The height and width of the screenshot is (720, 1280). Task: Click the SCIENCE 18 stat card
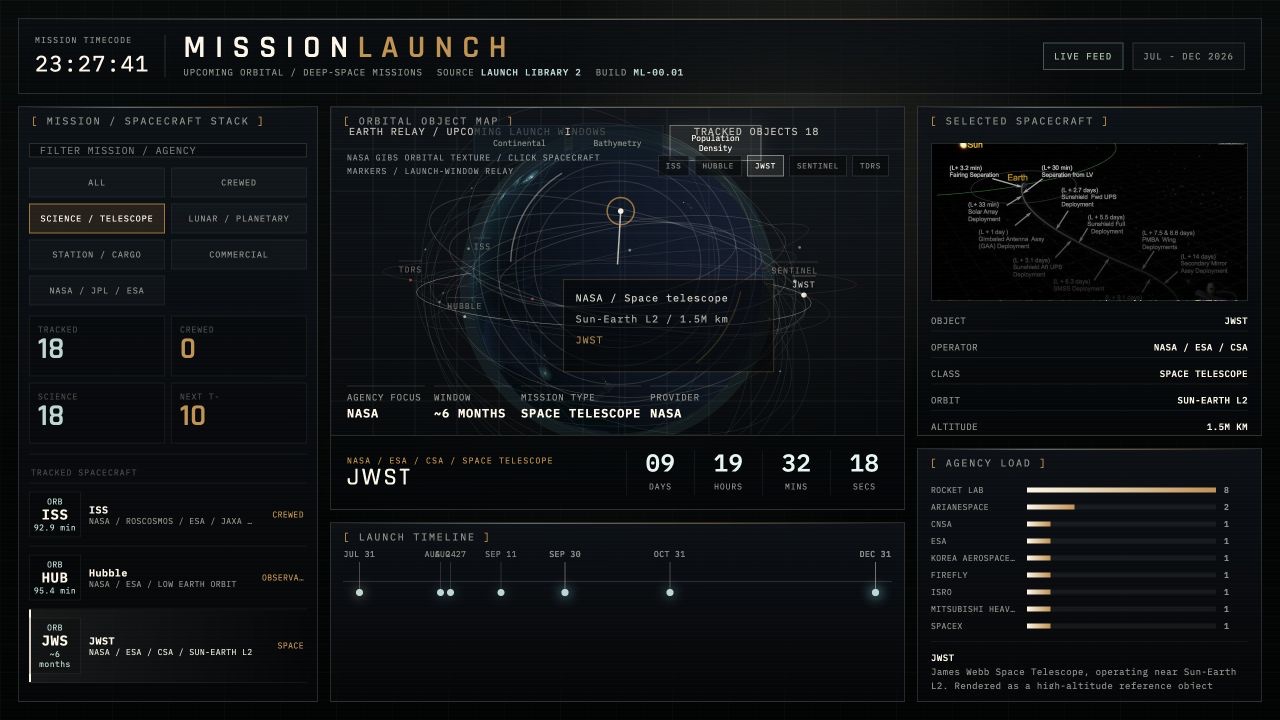97,413
